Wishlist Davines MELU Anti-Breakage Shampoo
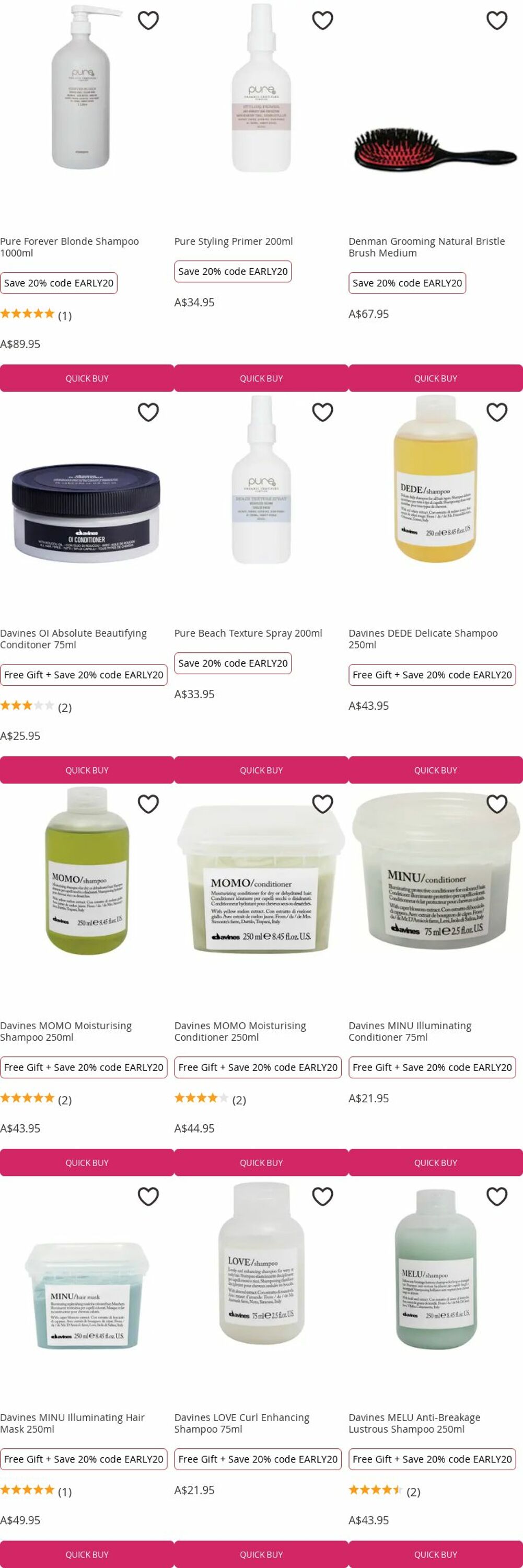523x1568 pixels. [497, 1196]
